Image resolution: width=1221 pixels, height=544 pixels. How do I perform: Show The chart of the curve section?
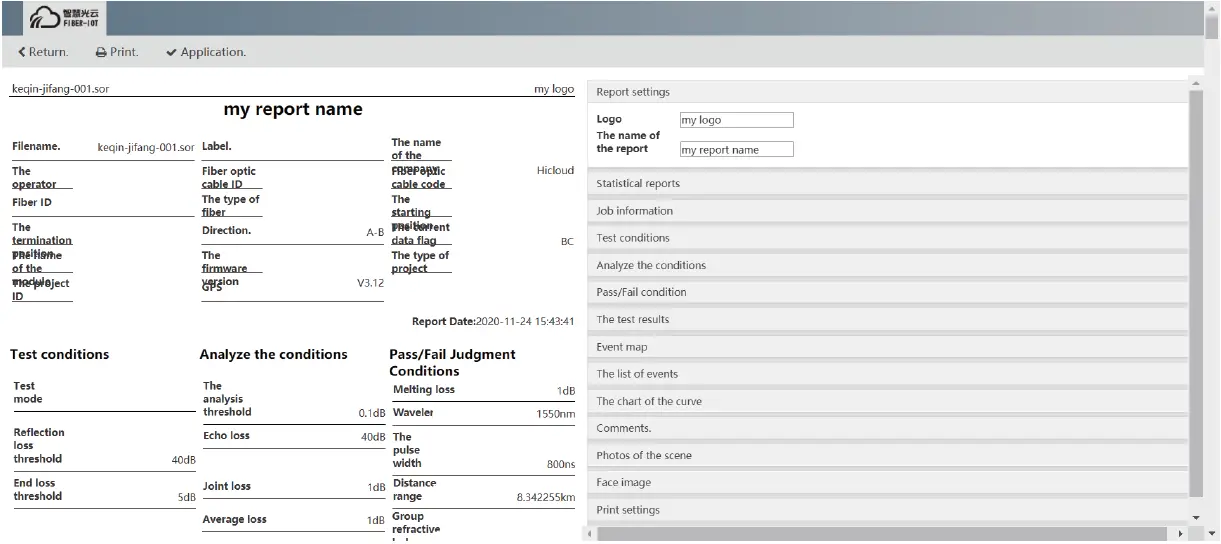point(649,401)
